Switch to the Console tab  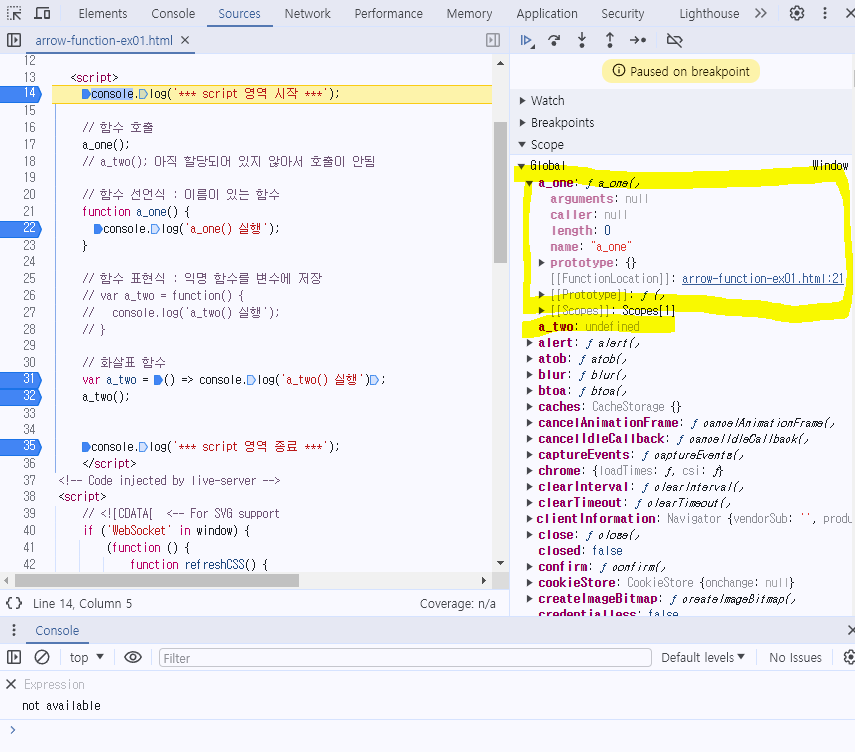(173, 13)
